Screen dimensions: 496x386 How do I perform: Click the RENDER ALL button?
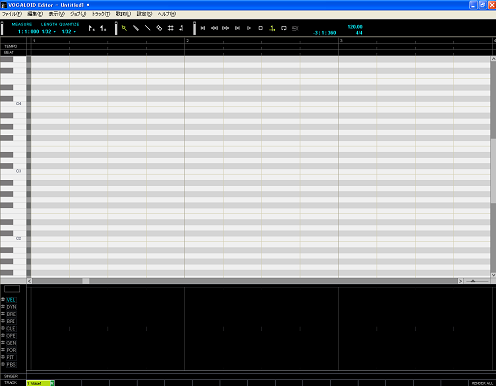click(482, 383)
